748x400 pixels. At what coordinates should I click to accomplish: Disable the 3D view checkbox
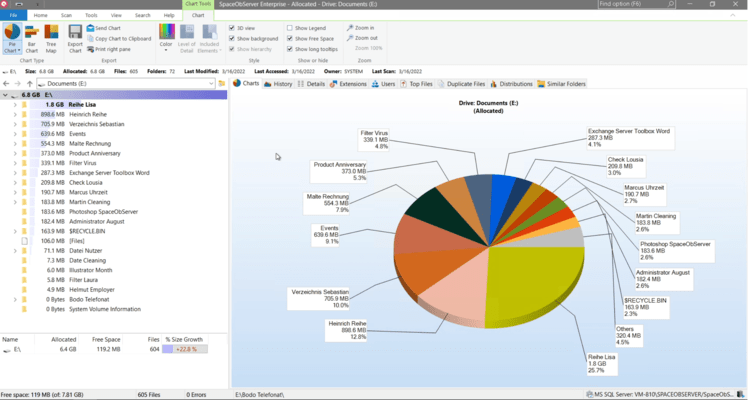click(232, 28)
